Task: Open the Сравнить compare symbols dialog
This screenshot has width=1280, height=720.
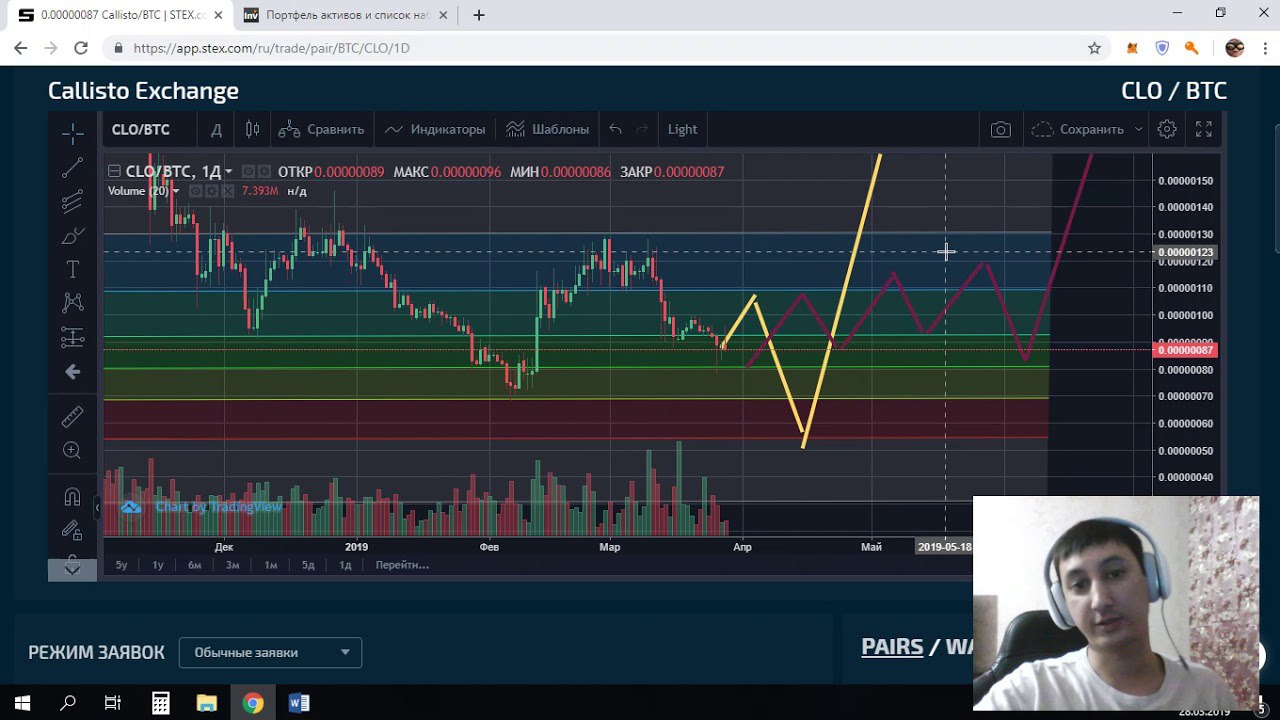Action: [x=321, y=129]
